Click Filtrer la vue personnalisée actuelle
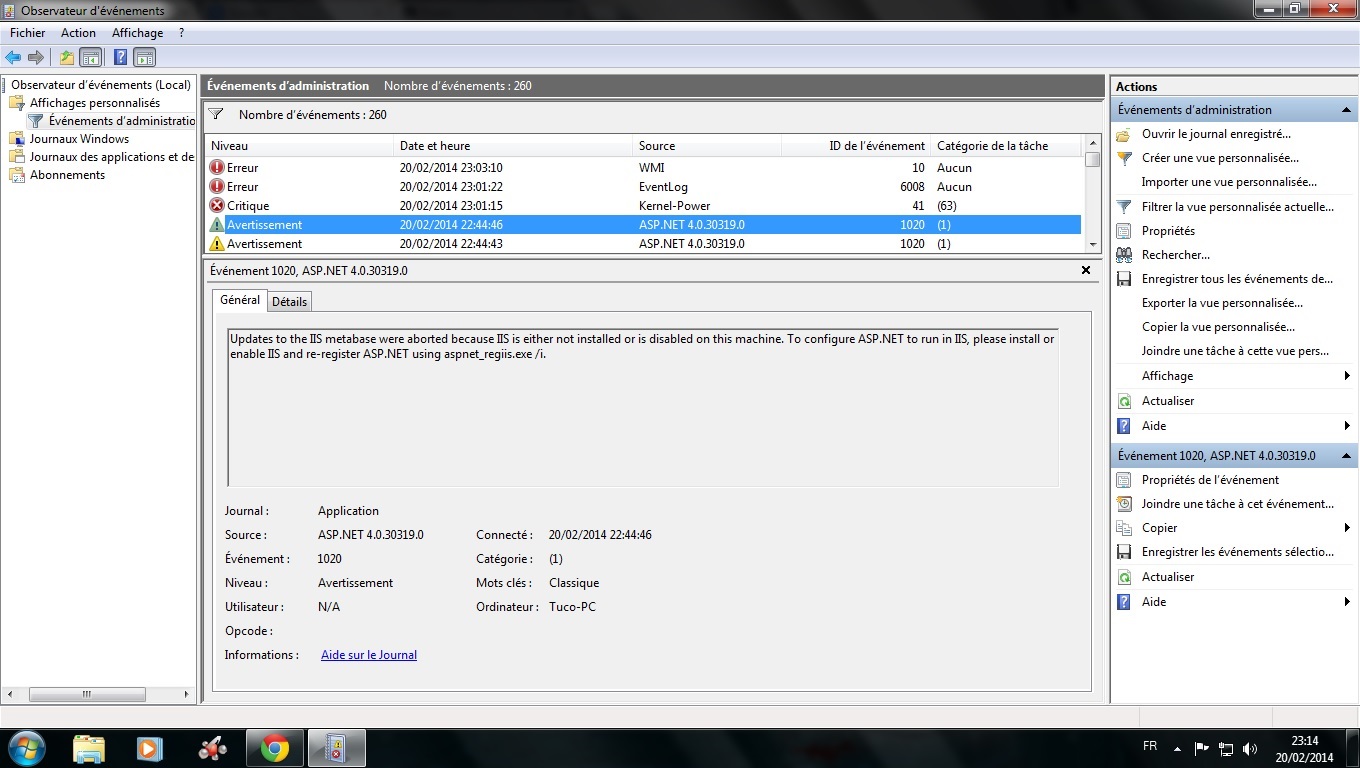Screen dimensions: 1360x768 coord(1237,207)
